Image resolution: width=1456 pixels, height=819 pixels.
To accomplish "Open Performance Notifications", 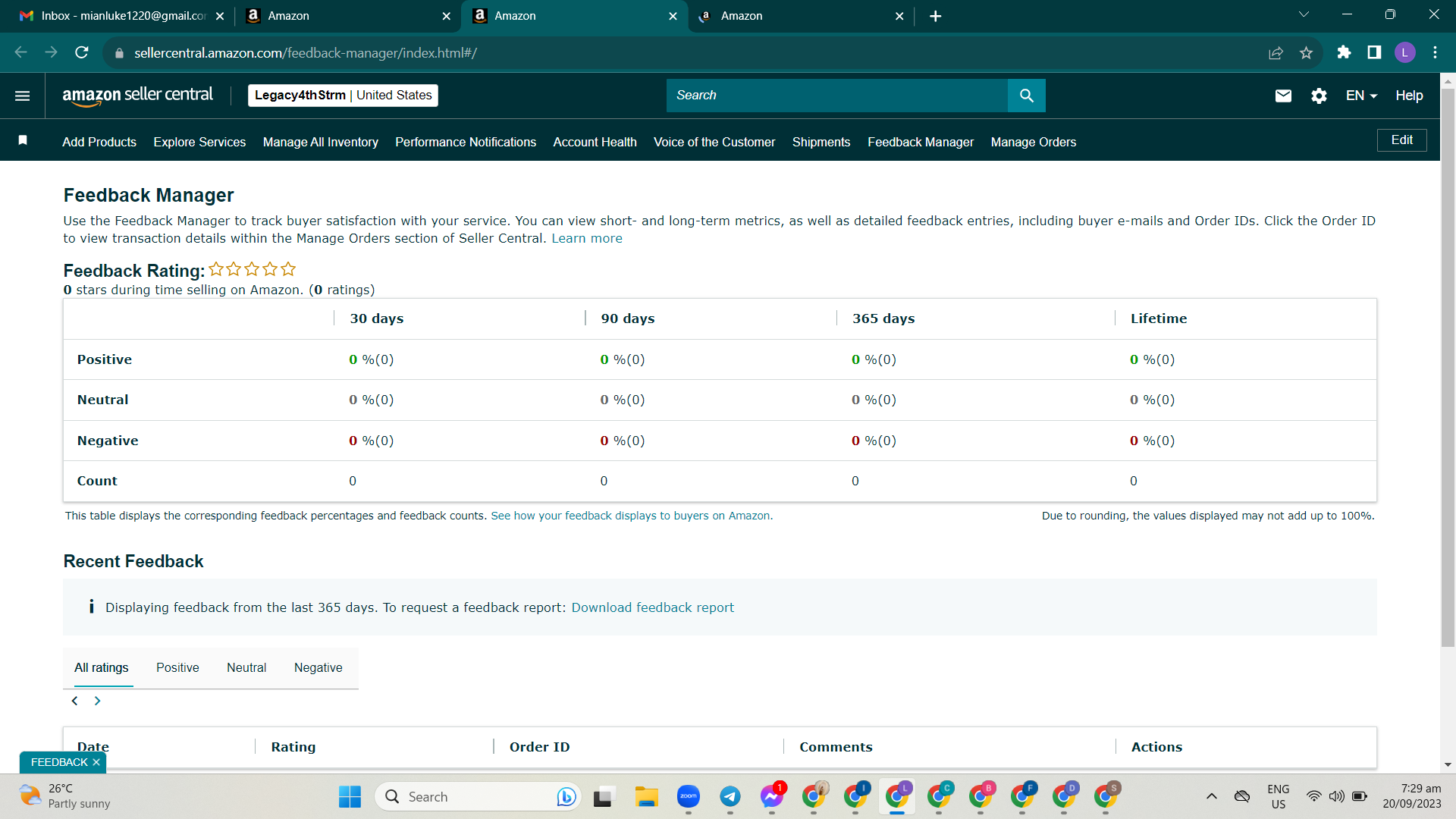I will coord(466,142).
